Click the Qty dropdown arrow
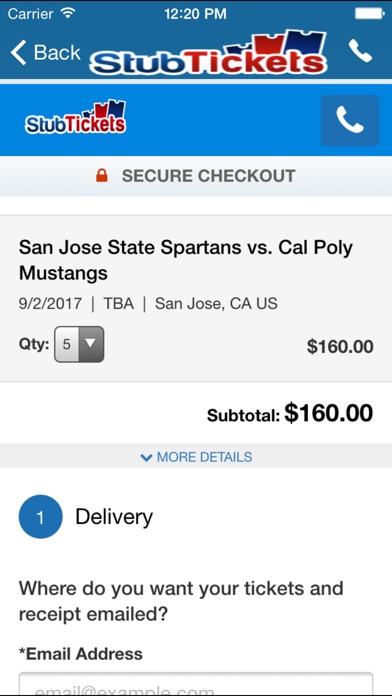 point(91,344)
